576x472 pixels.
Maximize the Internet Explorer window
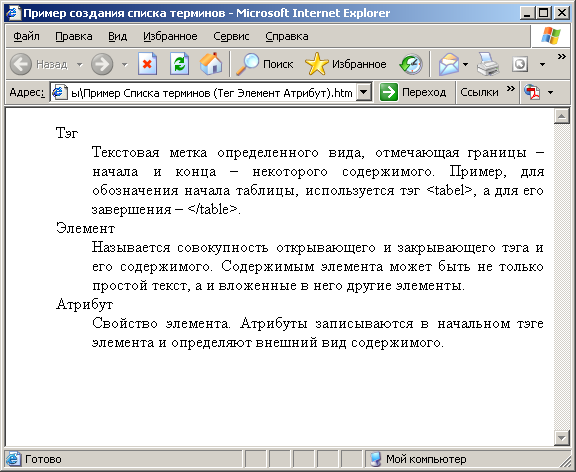tap(544, 13)
